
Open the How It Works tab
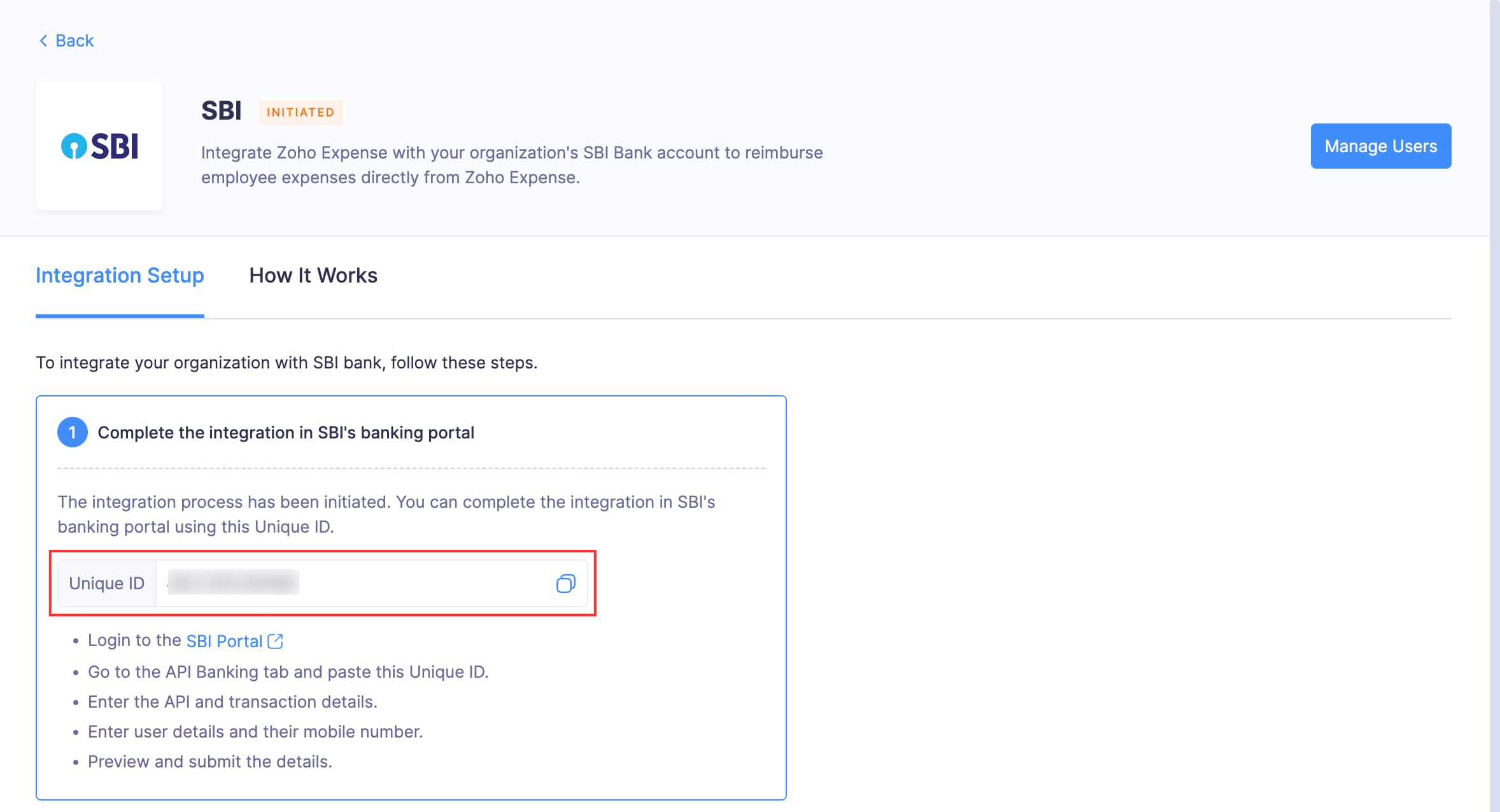tap(313, 276)
